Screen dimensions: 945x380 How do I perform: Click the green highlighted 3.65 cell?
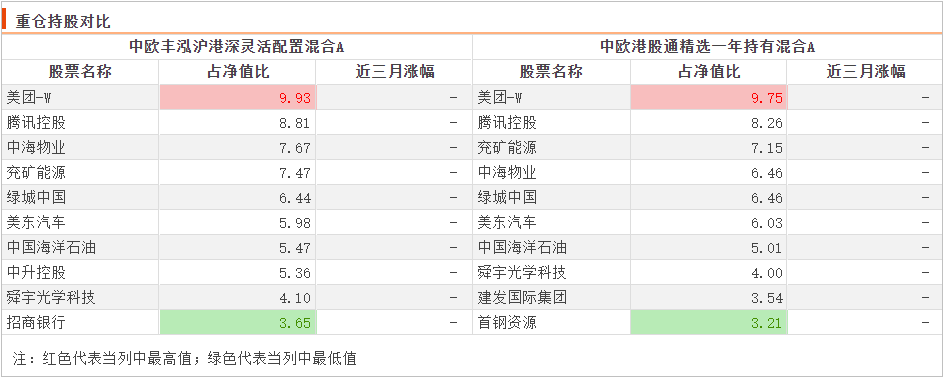(x=237, y=323)
